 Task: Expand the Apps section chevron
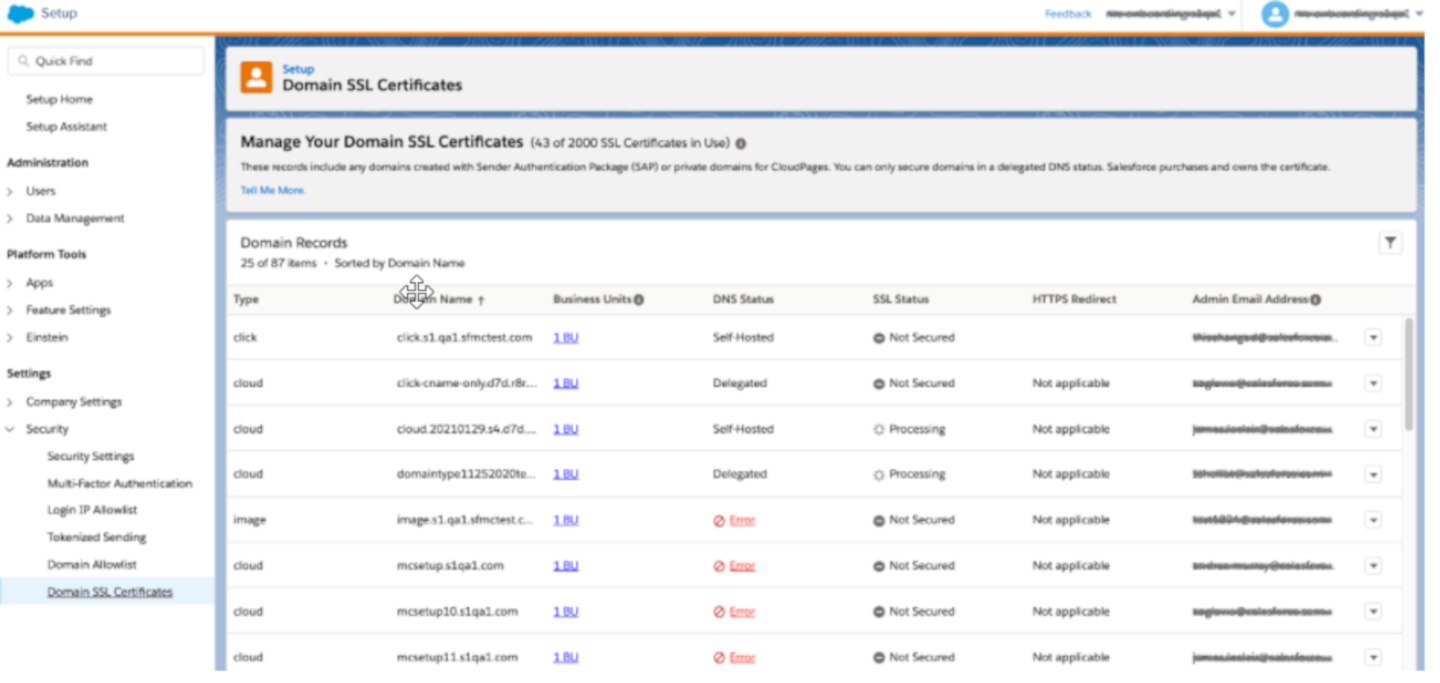(x=10, y=283)
